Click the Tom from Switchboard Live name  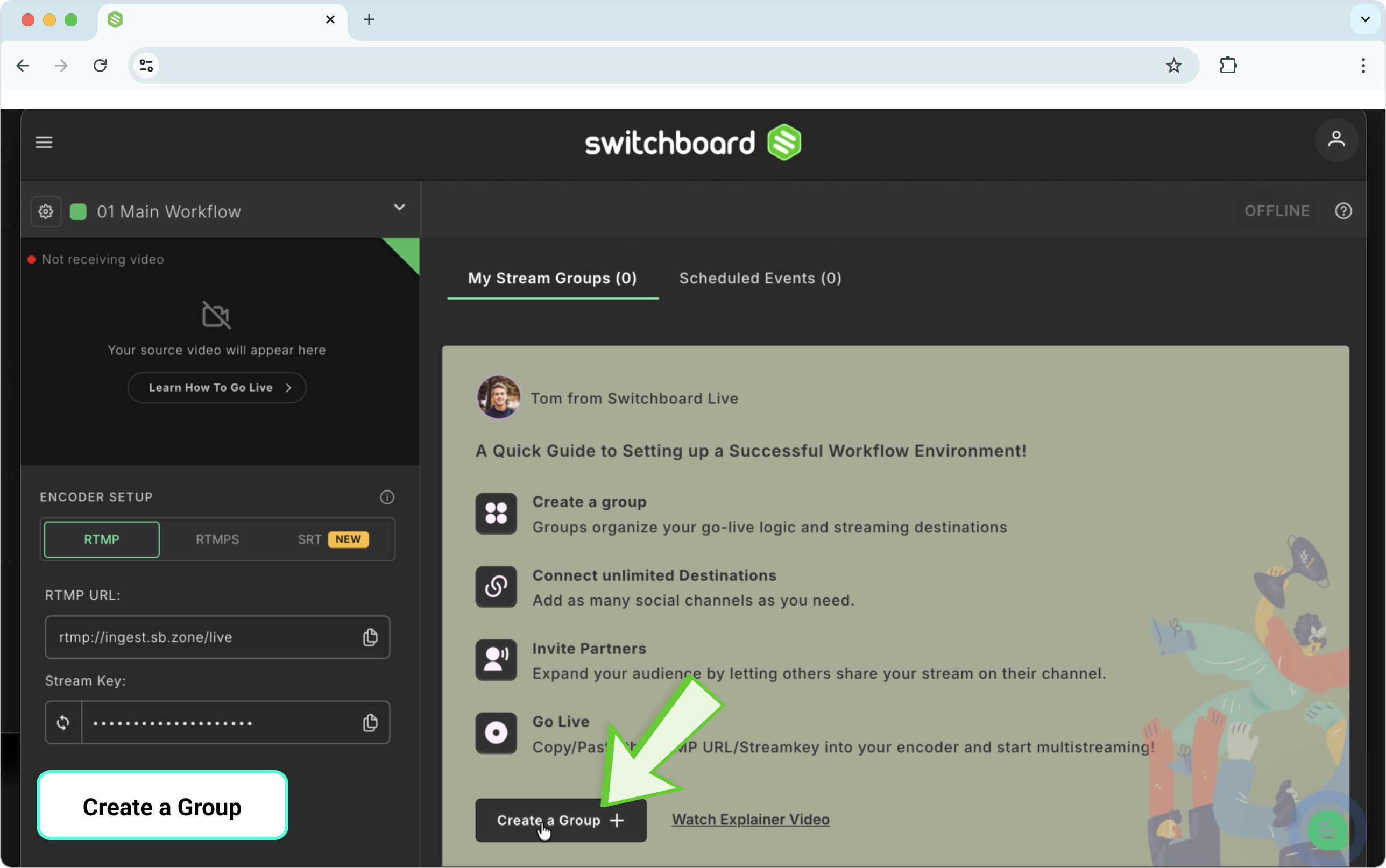click(x=634, y=399)
